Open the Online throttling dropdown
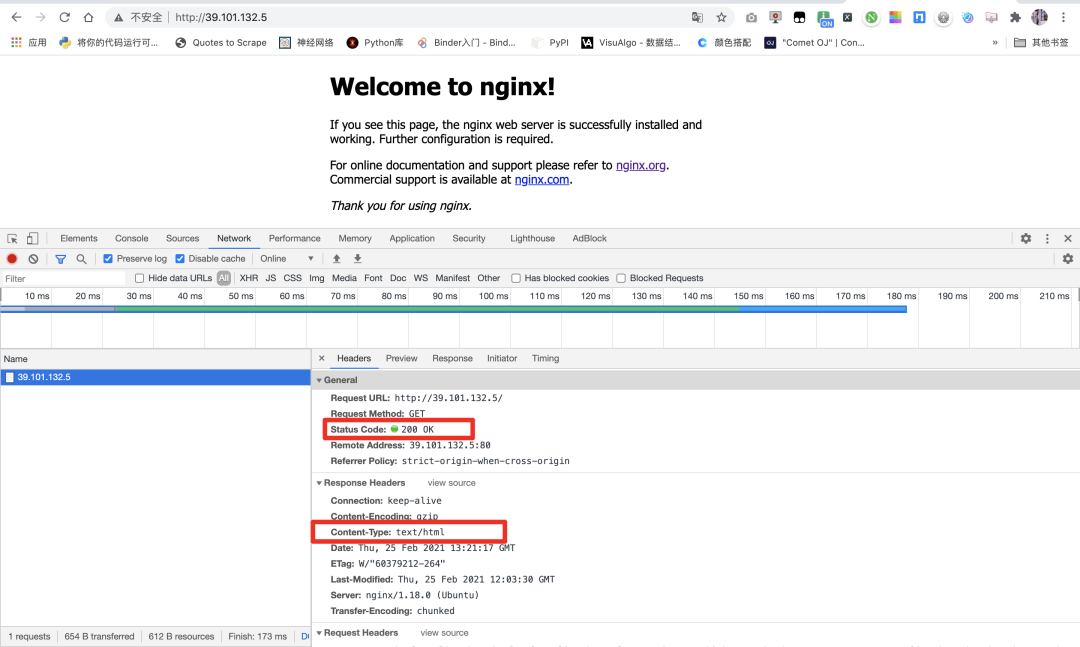1080x647 pixels. (287, 259)
